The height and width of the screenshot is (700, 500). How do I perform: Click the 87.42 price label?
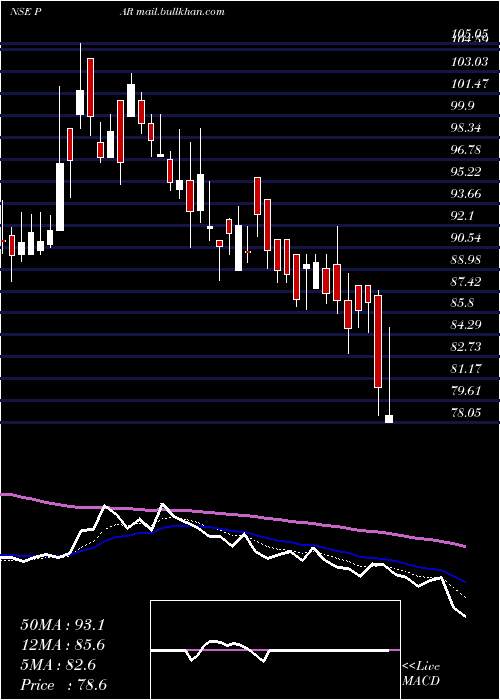point(466,281)
